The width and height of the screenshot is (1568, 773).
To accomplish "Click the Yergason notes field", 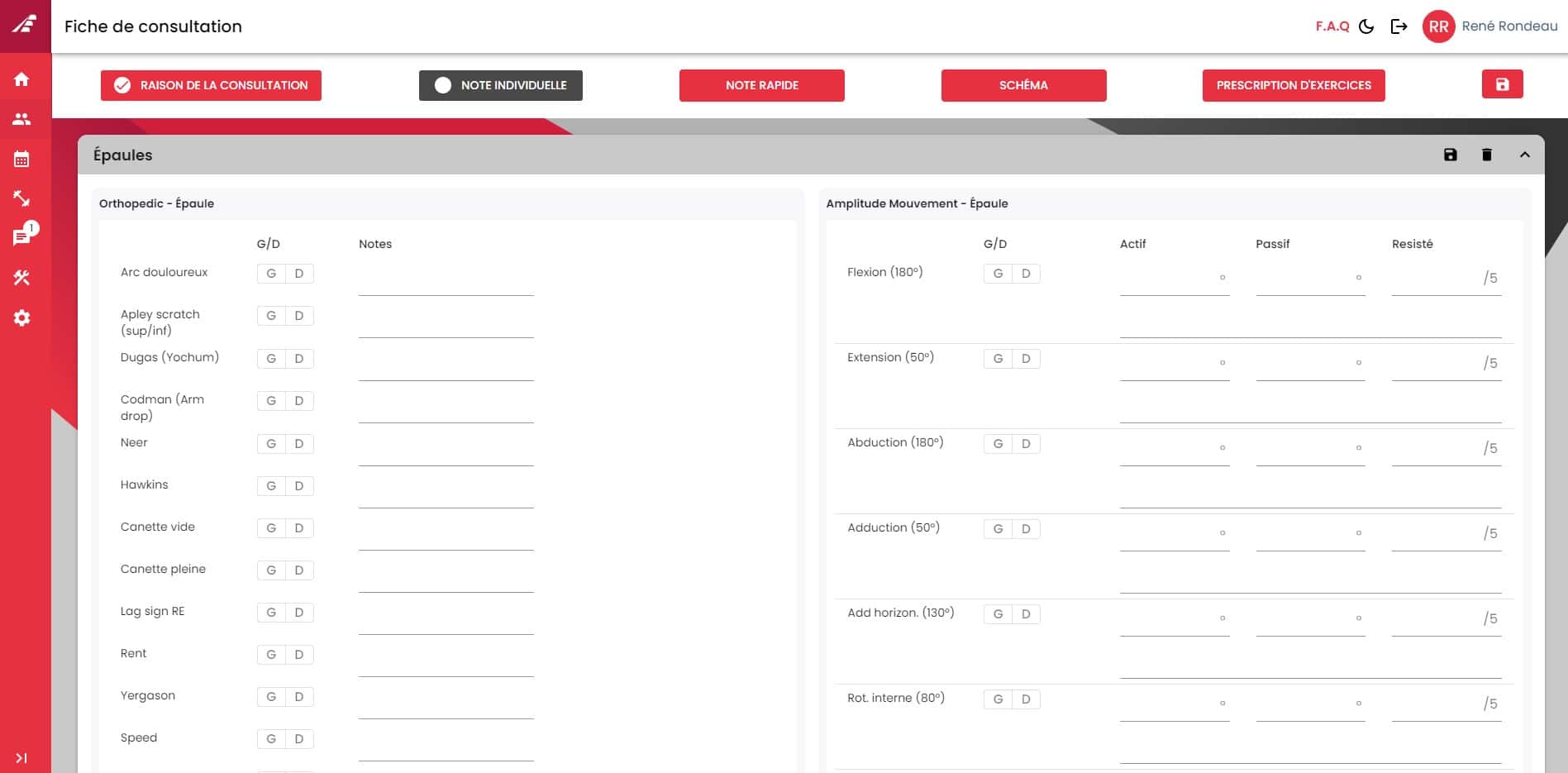I will click(x=446, y=704).
